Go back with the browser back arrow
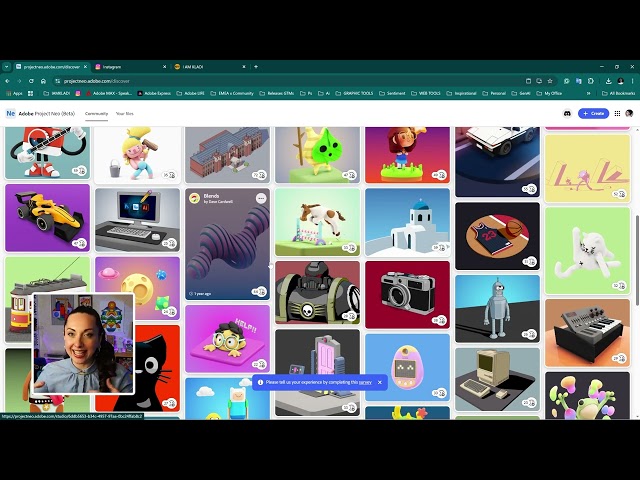 click(x=7, y=81)
